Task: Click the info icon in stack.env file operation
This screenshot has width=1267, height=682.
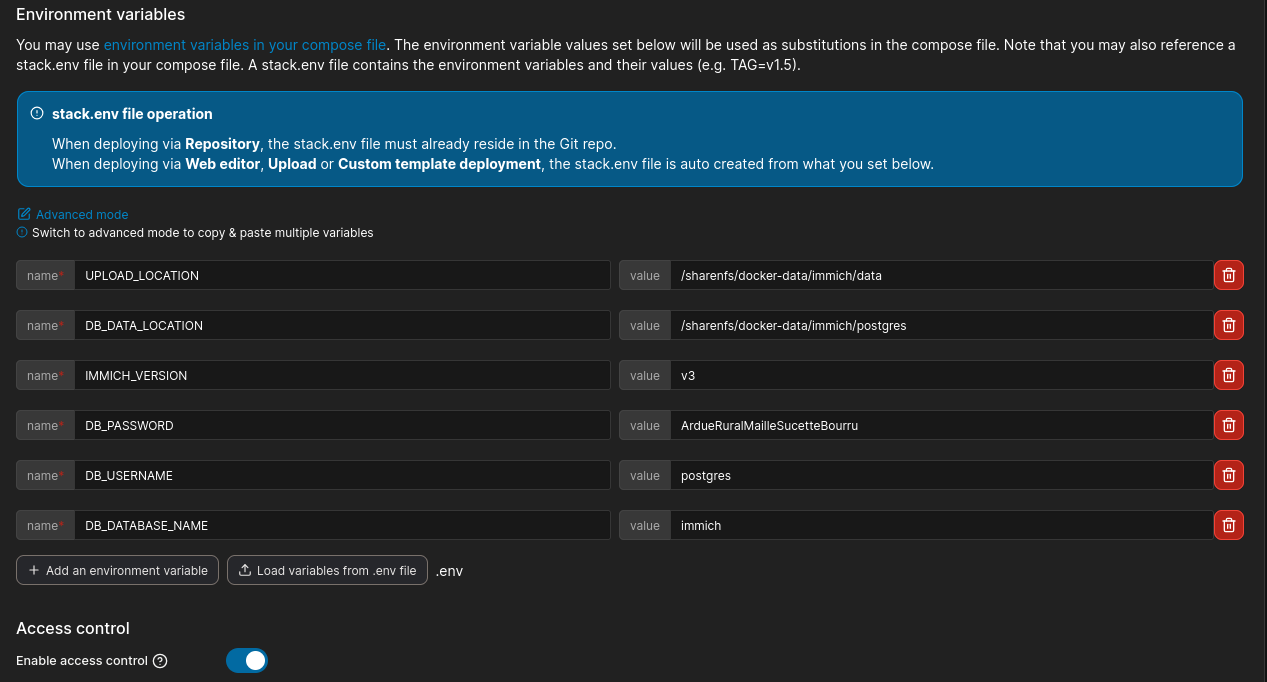Action: click(x=37, y=114)
